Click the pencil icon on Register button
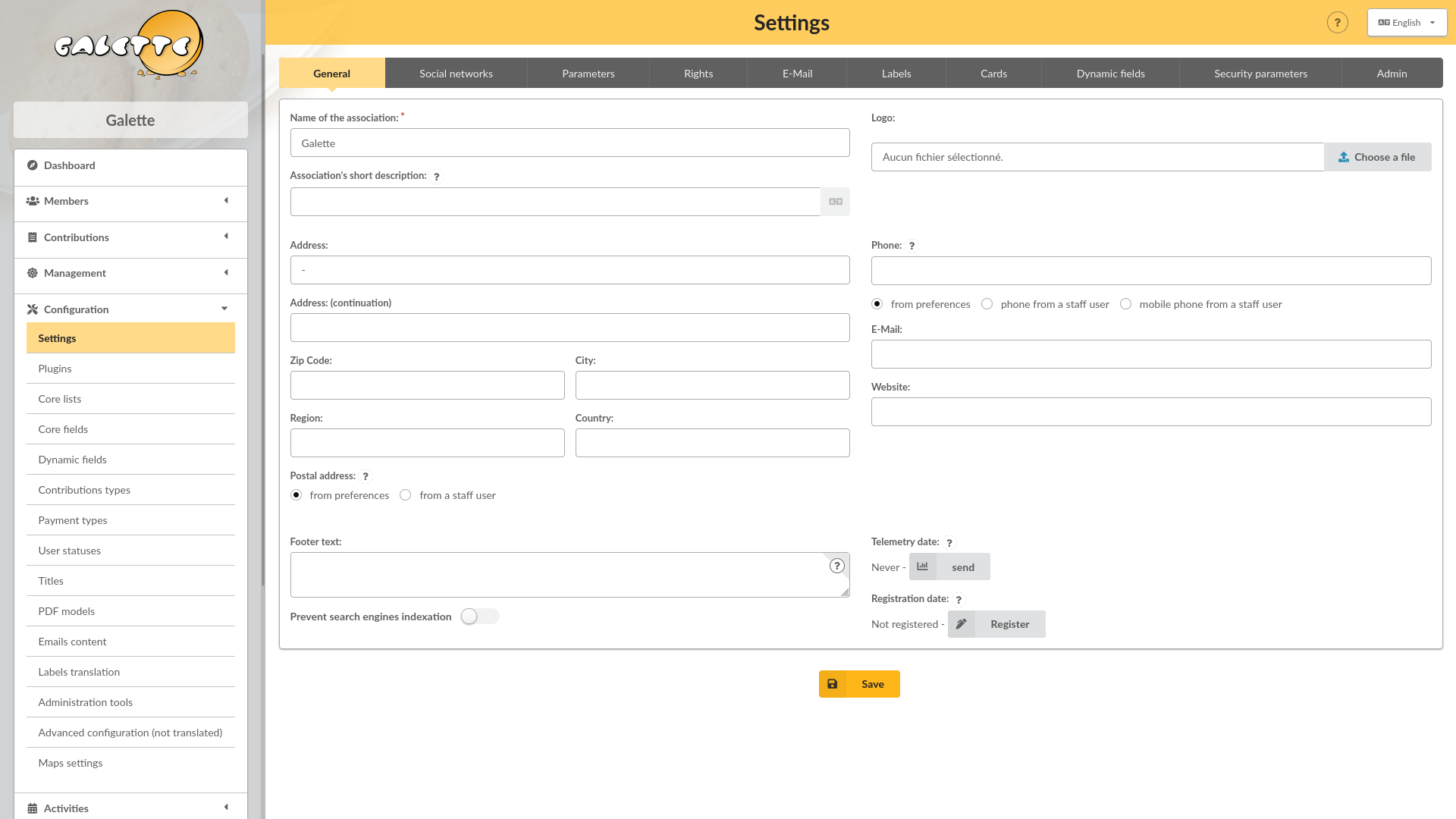 coord(962,624)
